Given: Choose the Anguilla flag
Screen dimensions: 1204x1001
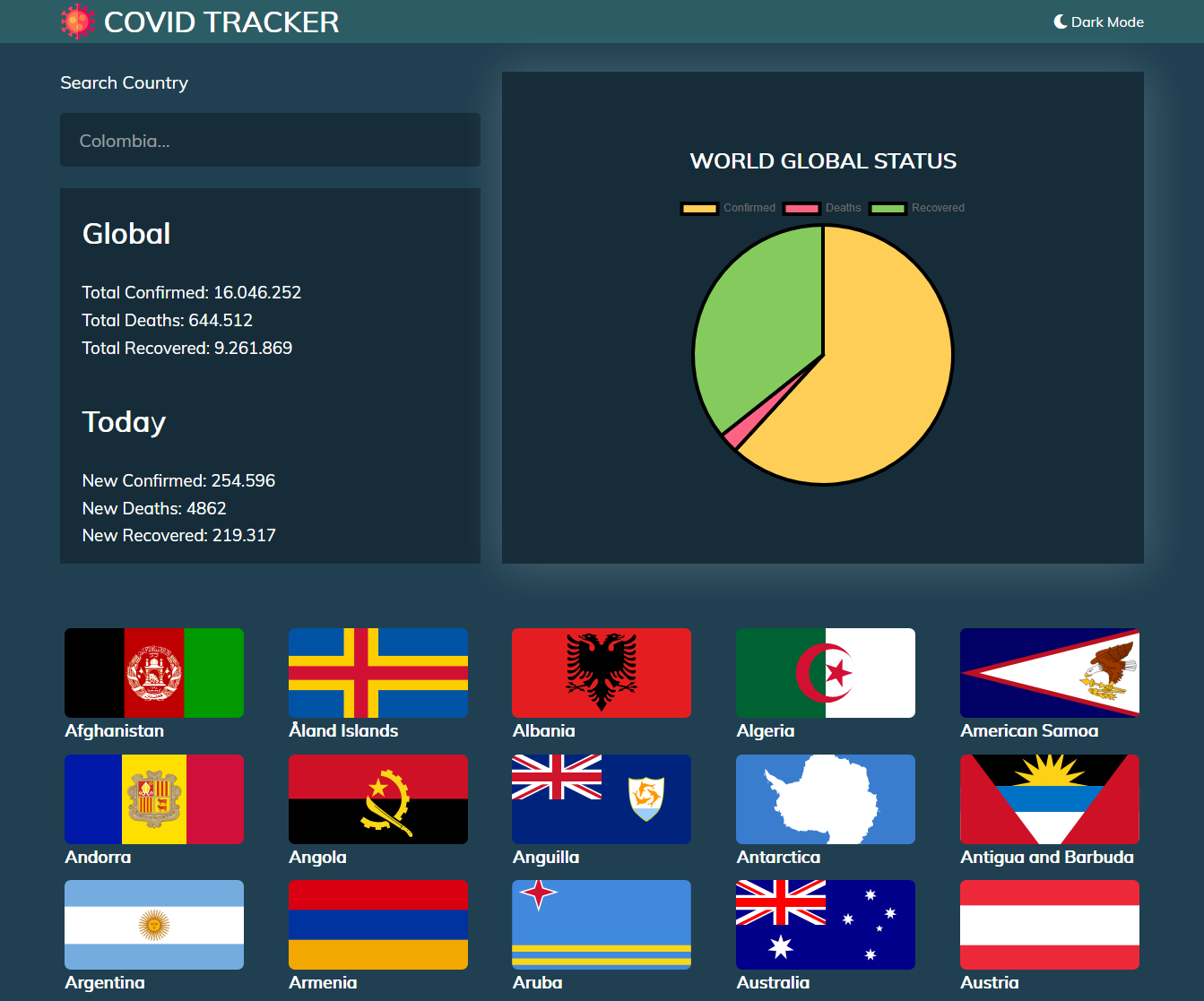Looking at the screenshot, I should pos(602,799).
